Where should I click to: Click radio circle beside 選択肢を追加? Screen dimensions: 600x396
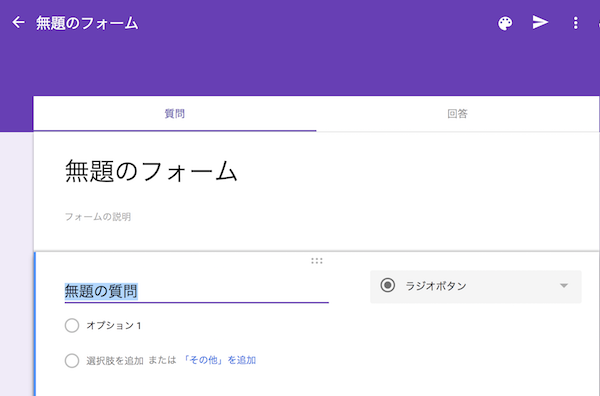72,360
